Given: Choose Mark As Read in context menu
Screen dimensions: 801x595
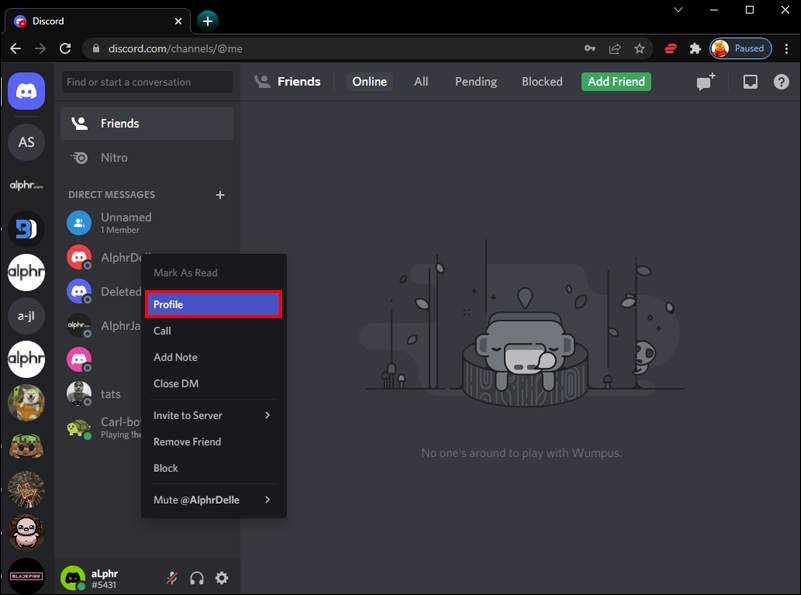Looking at the screenshot, I should point(214,273).
